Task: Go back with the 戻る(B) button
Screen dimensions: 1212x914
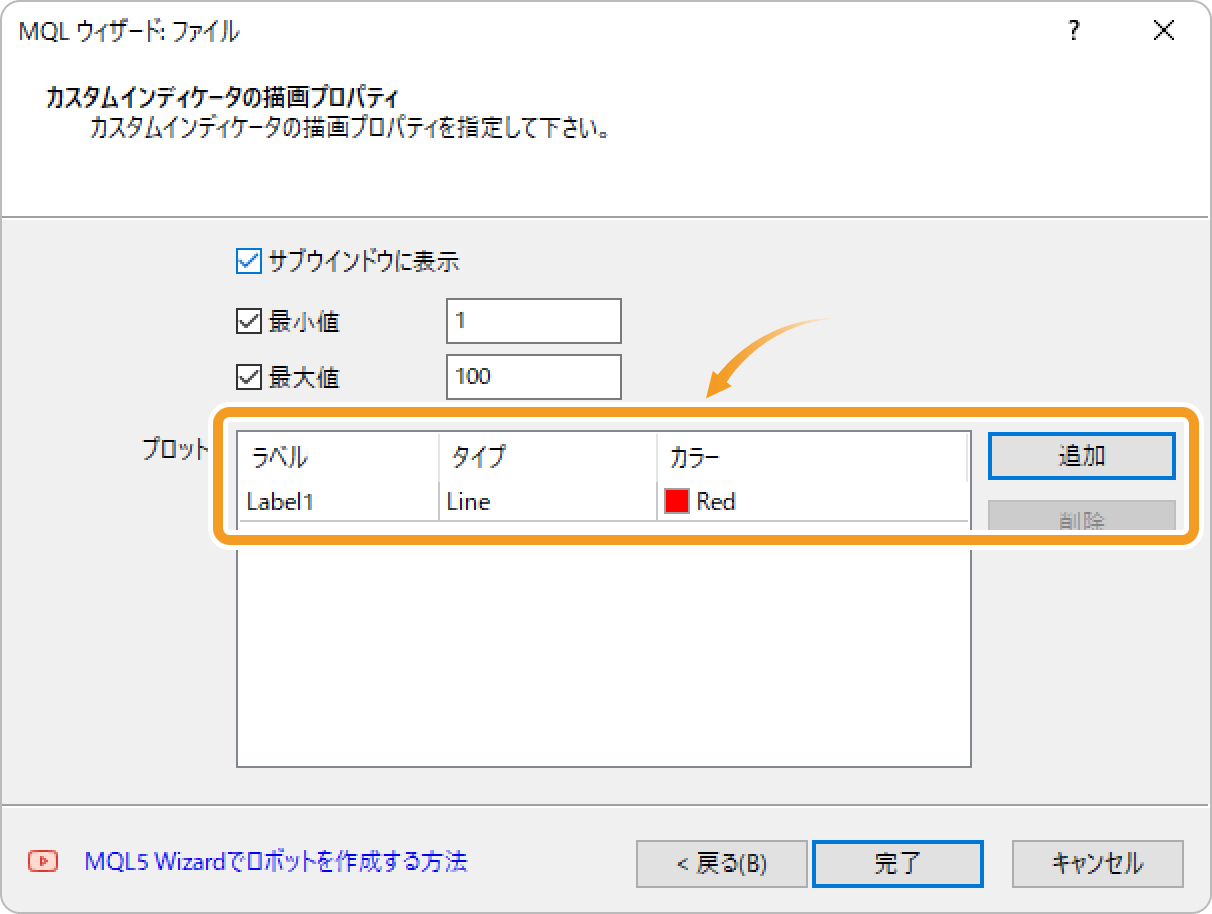Action: [721, 863]
